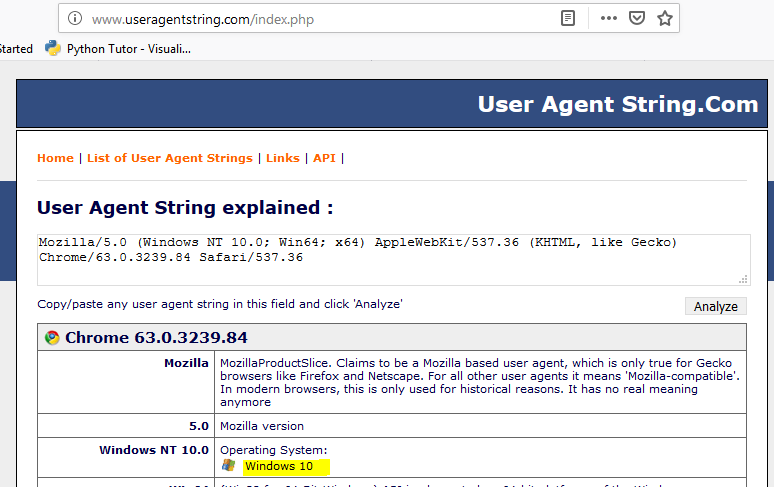Open page actions three-dot menu
This screenshot has width=774, height=487.
(609, 19)
